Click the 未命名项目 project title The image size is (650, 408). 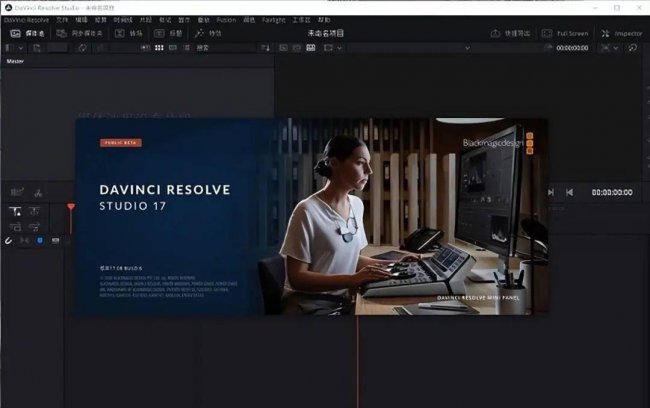(325, 34)
